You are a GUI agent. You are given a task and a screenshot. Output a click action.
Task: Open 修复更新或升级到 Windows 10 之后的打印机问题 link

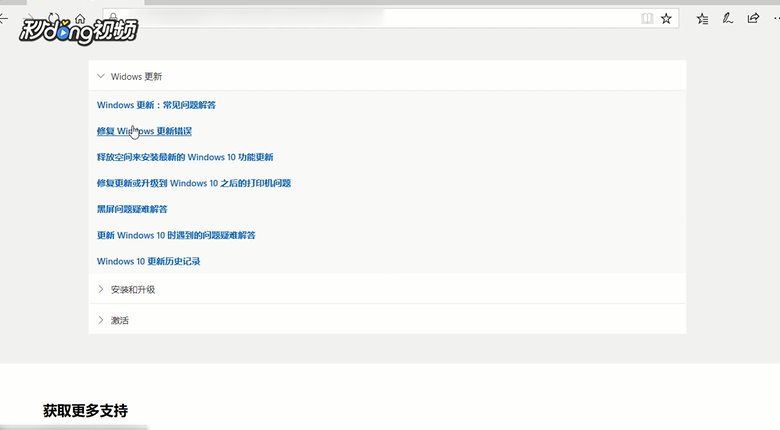click(194, 183)
